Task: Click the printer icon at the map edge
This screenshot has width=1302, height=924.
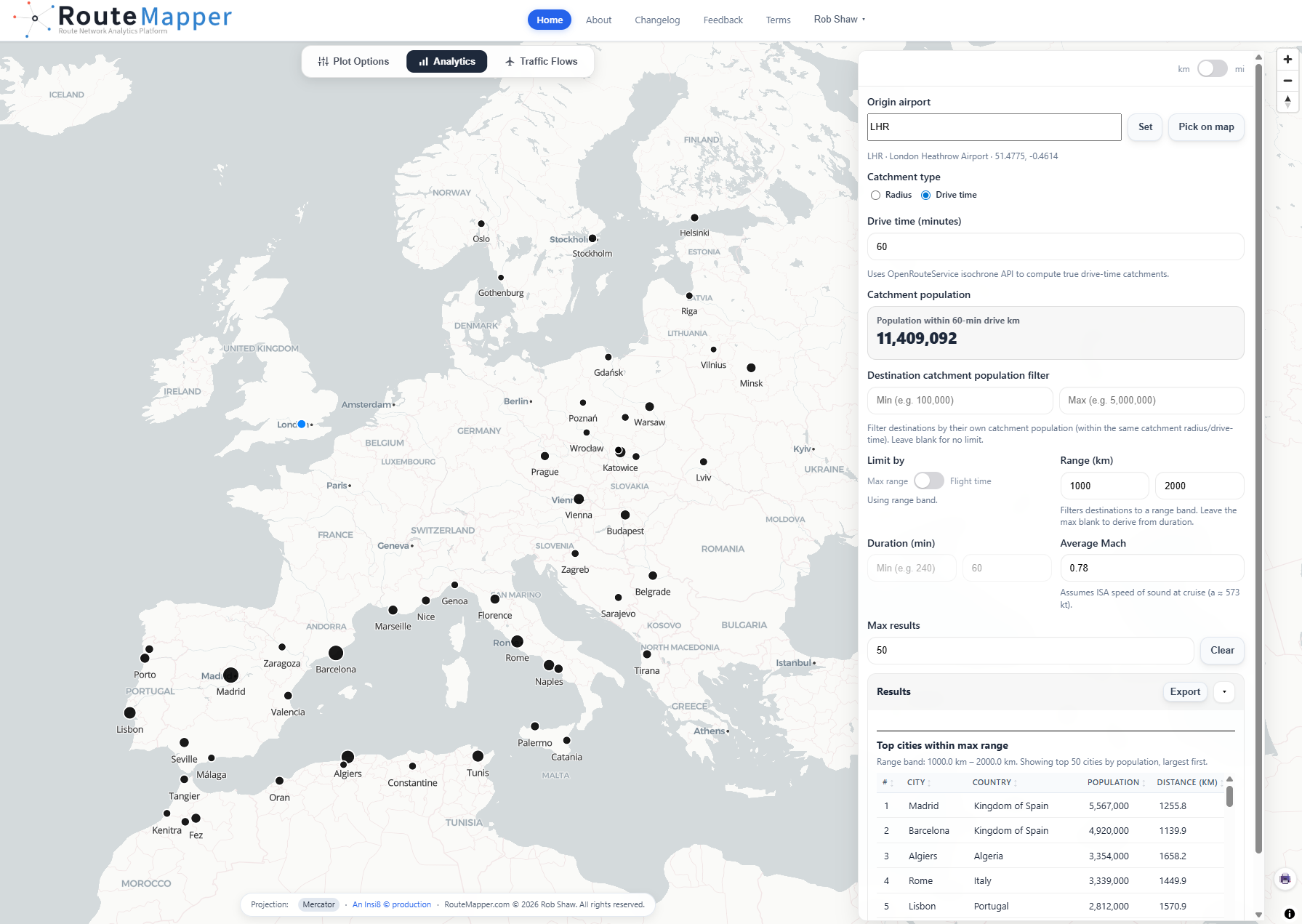Action: pos(1285,879)
